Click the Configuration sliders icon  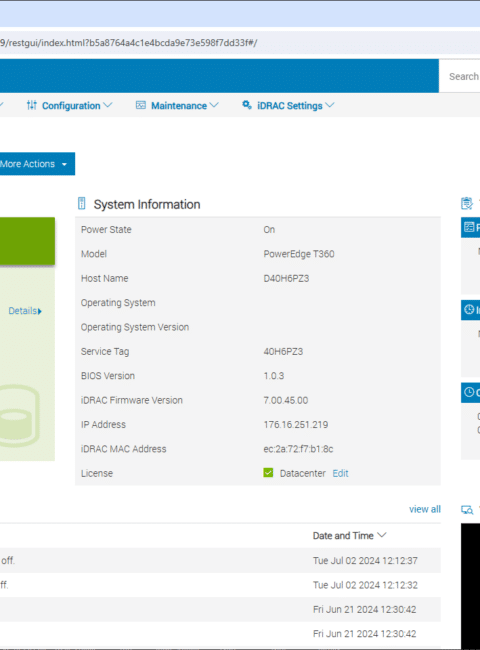[x=32, y=105]
